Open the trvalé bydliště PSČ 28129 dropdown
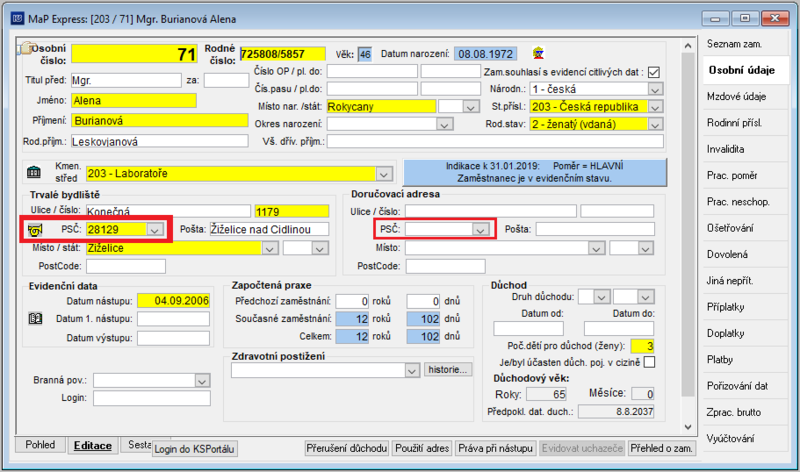 [155, 230]
